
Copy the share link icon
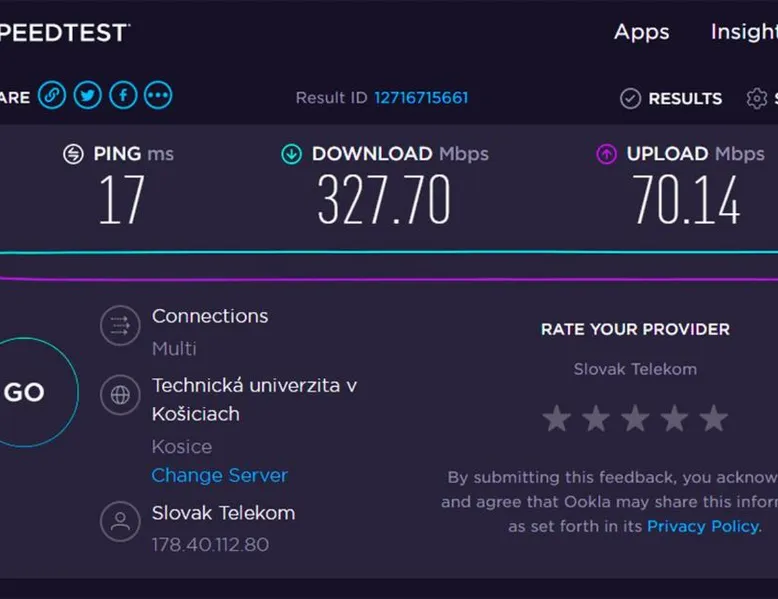click(52, 95)
